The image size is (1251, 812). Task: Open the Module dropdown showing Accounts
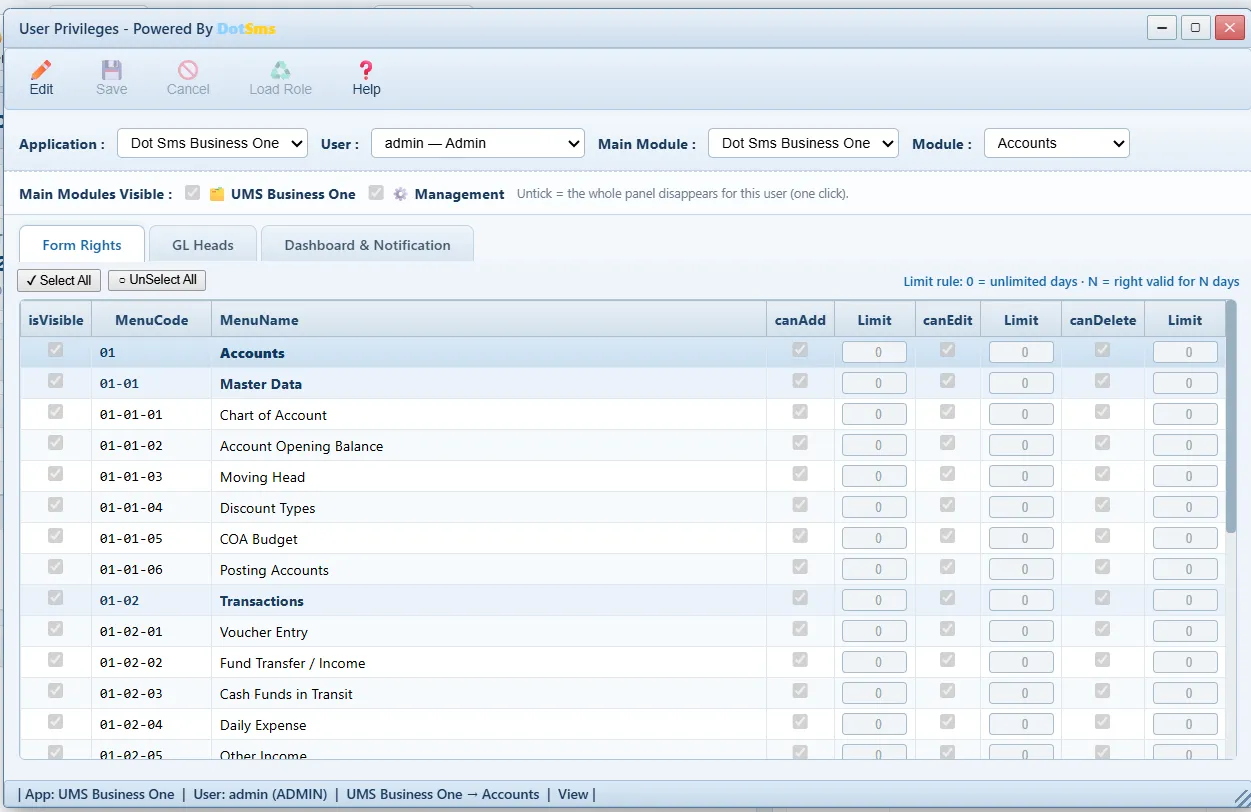tap(1057, 143)
